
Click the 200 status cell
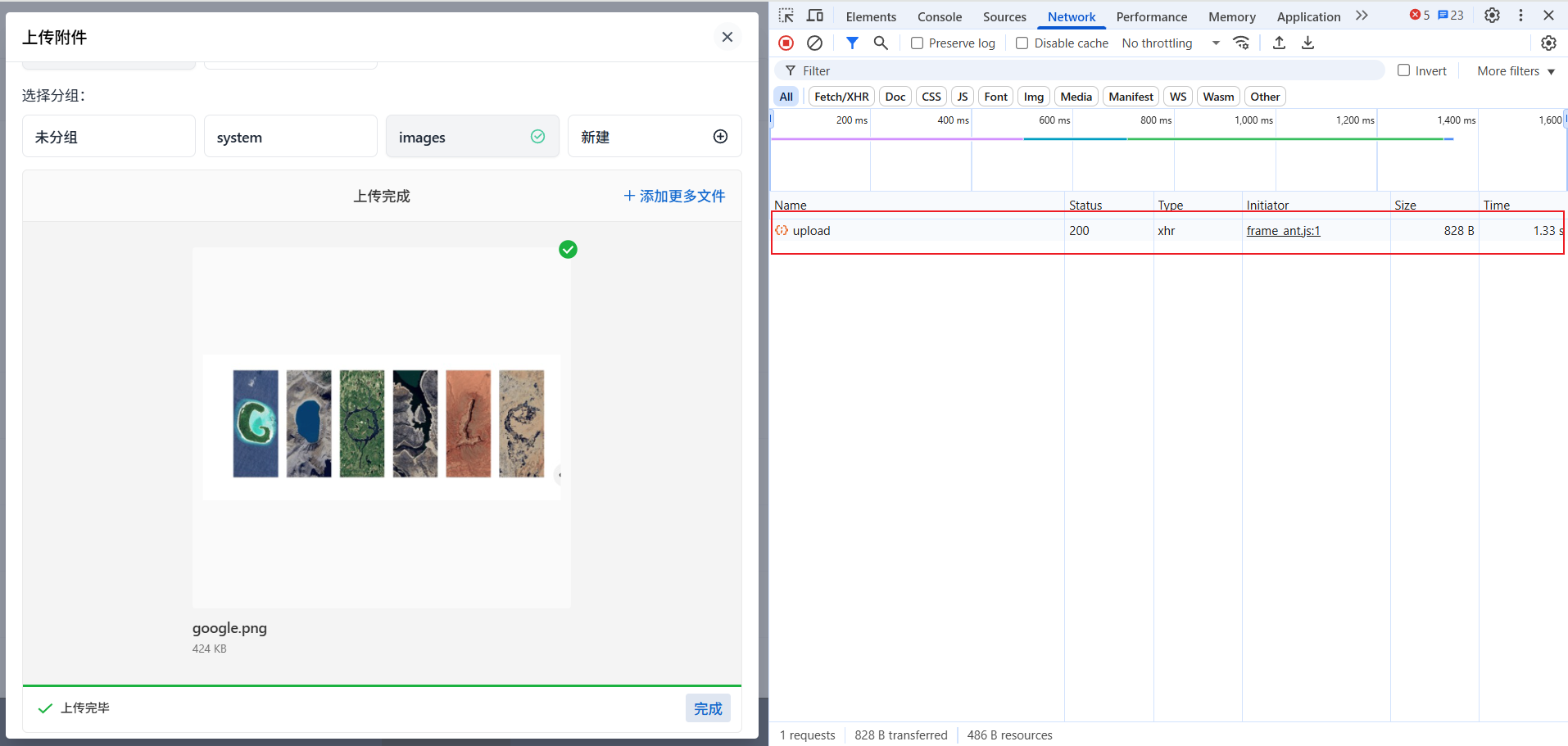pyautogui.click(x=1108, y=231)
